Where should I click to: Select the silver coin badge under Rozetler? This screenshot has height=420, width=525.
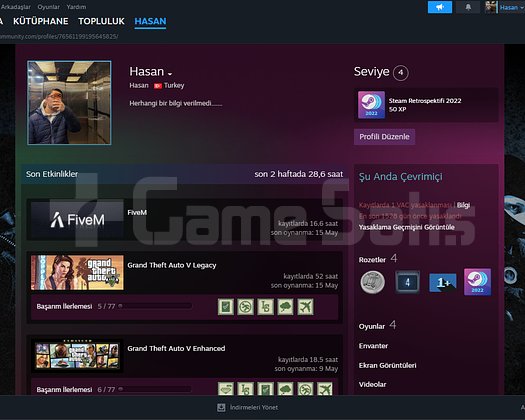click(373, 282)
